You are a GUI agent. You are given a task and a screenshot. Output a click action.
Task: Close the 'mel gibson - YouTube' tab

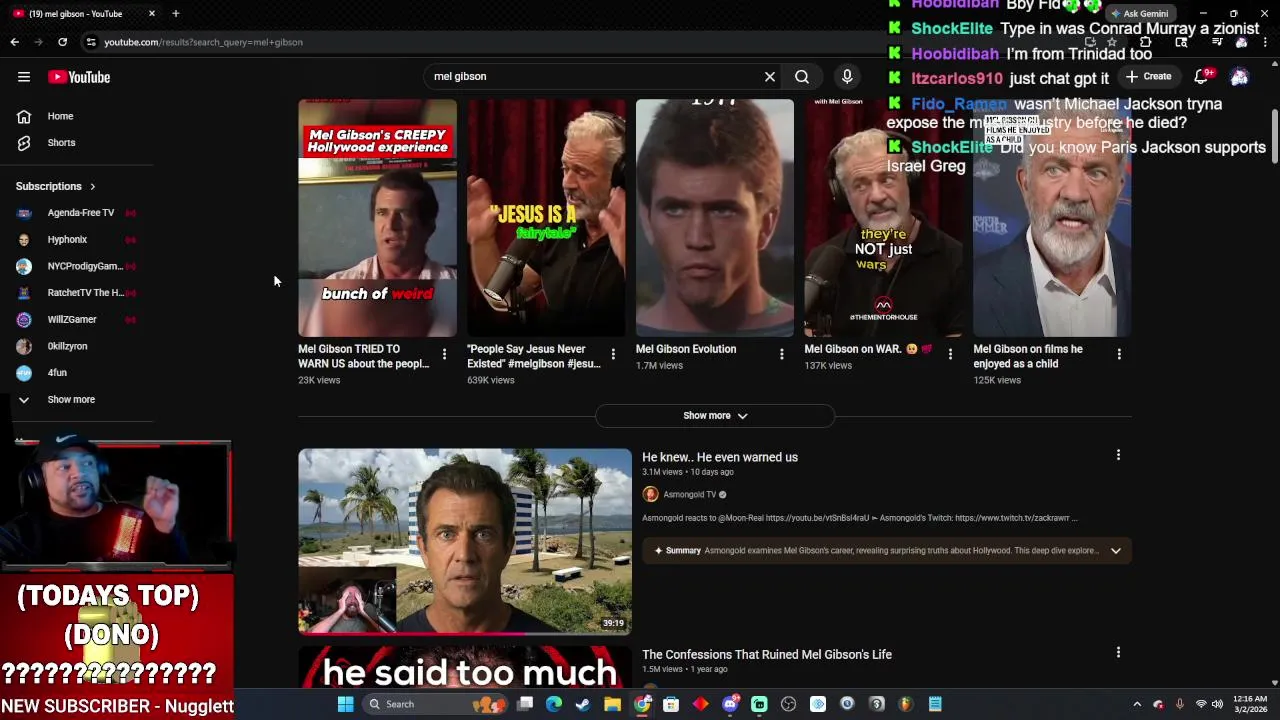152,14
